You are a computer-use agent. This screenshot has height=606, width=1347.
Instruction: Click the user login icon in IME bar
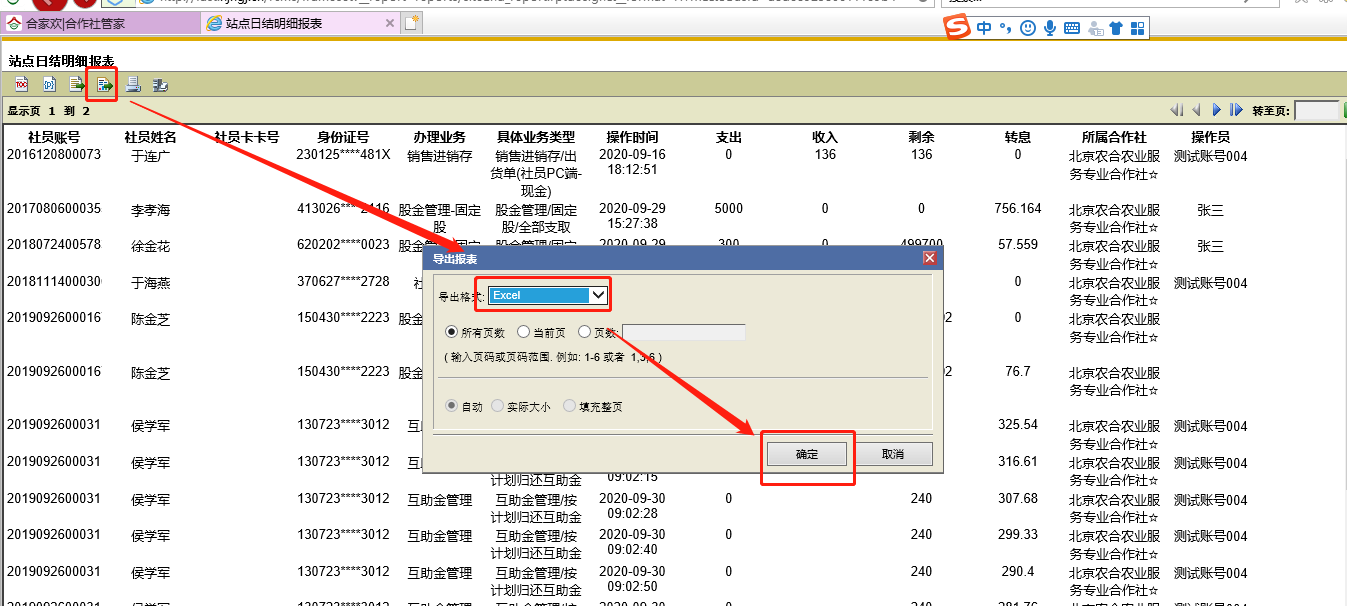1095,29
